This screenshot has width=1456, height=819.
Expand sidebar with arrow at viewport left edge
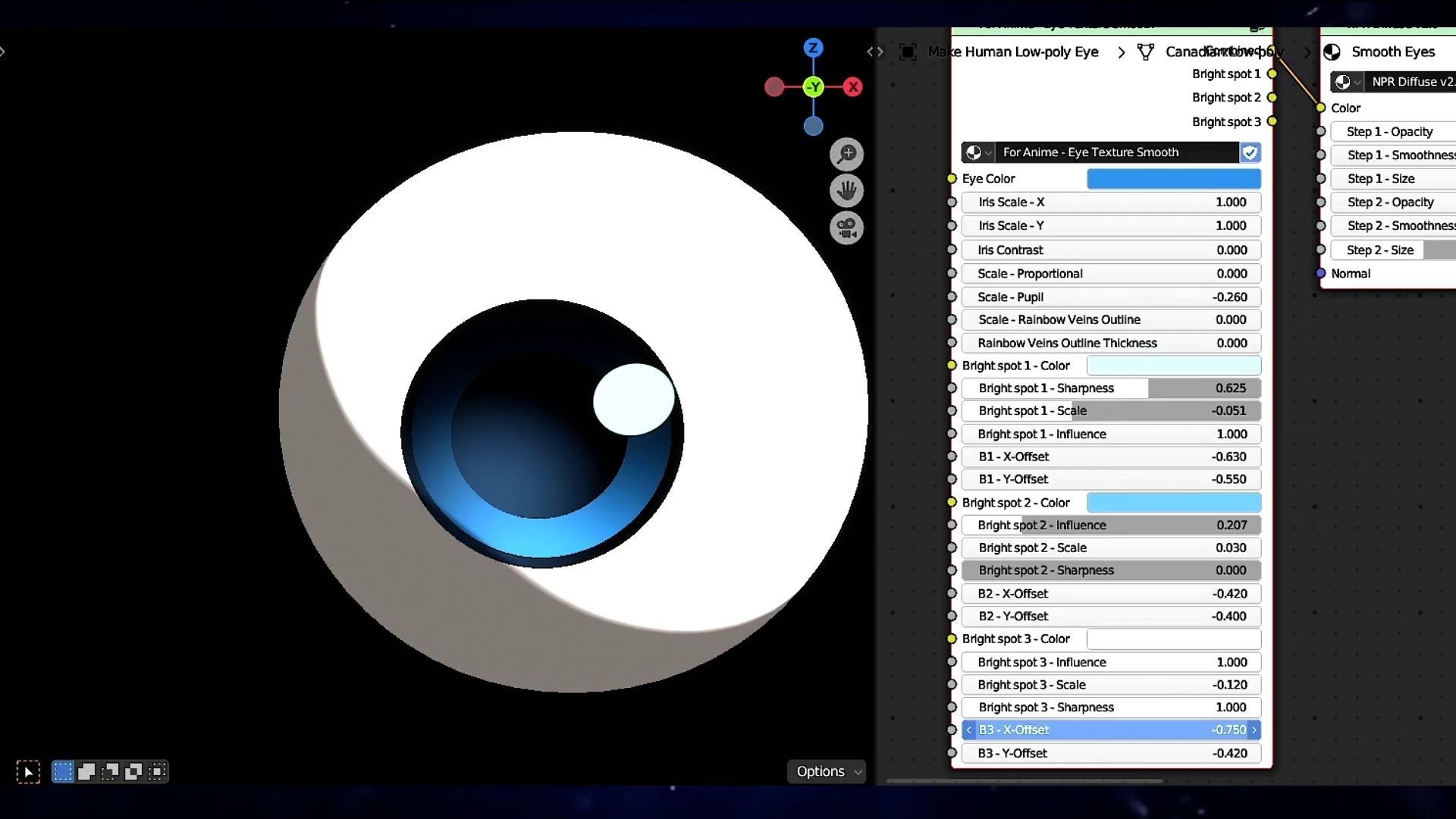[x=3, y=52]
